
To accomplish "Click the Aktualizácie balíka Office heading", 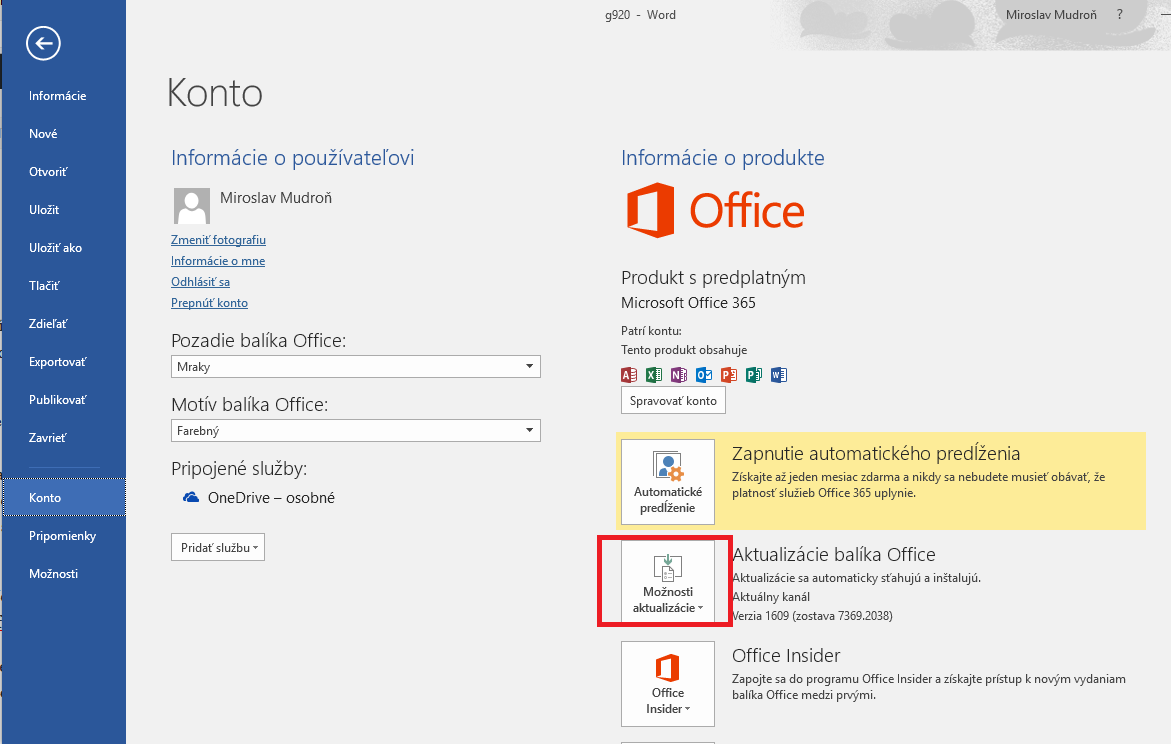I will (833, 554).
